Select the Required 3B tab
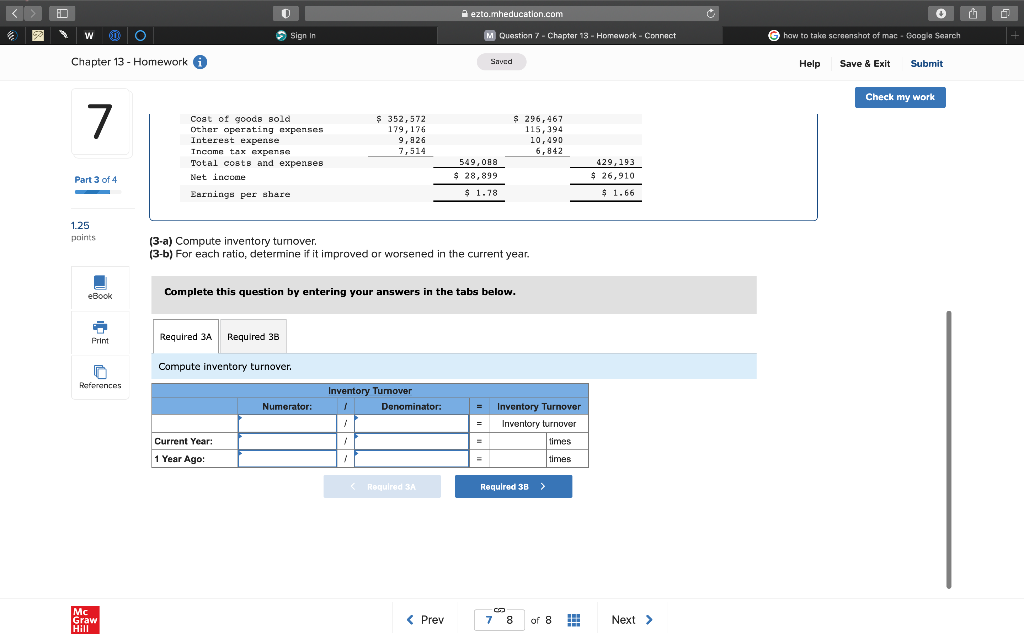The image size is (1024, 640). click(x=253, y=336)
